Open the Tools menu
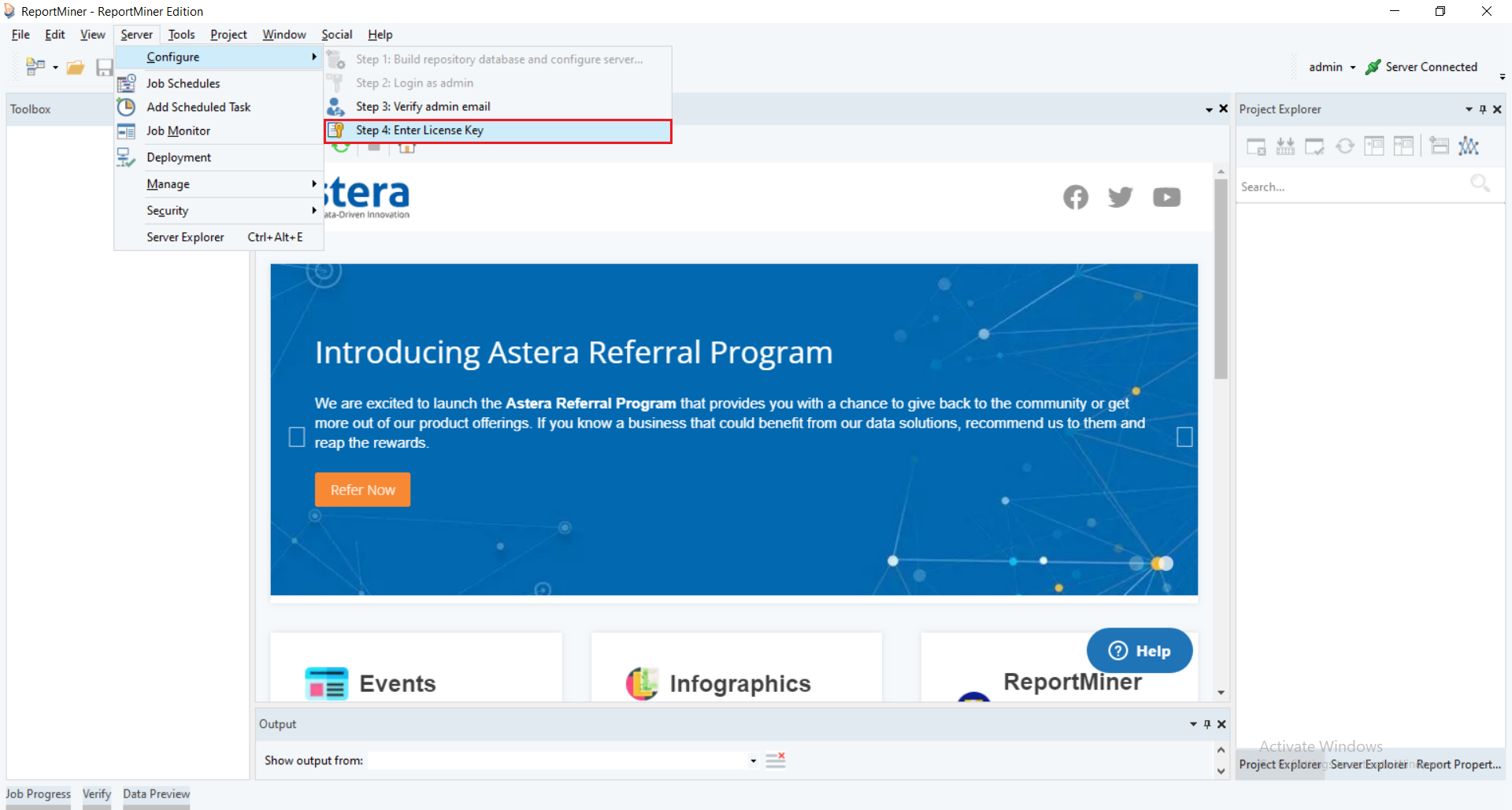 pos(181,35)
